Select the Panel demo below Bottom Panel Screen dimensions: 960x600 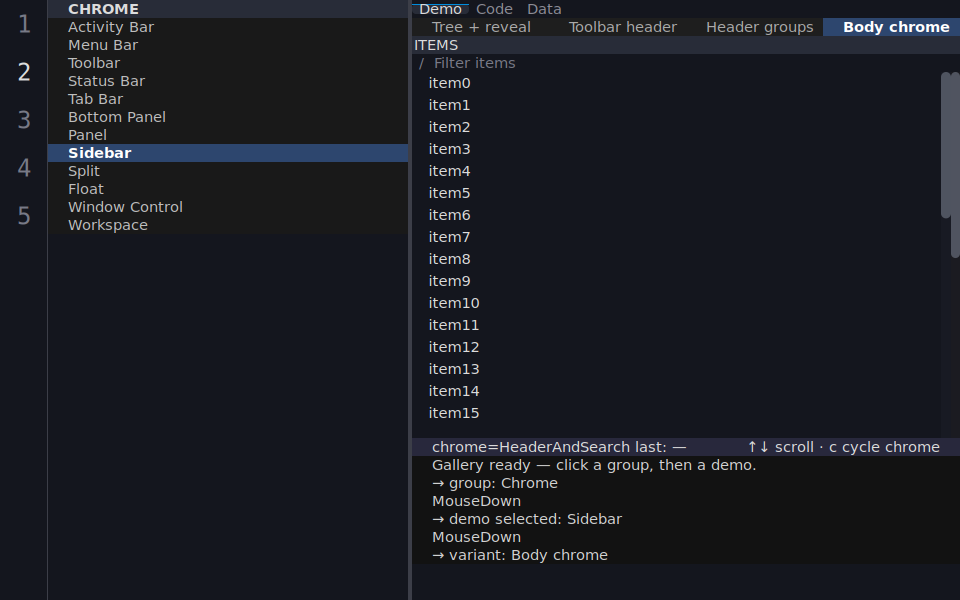[x=228, y=135]
